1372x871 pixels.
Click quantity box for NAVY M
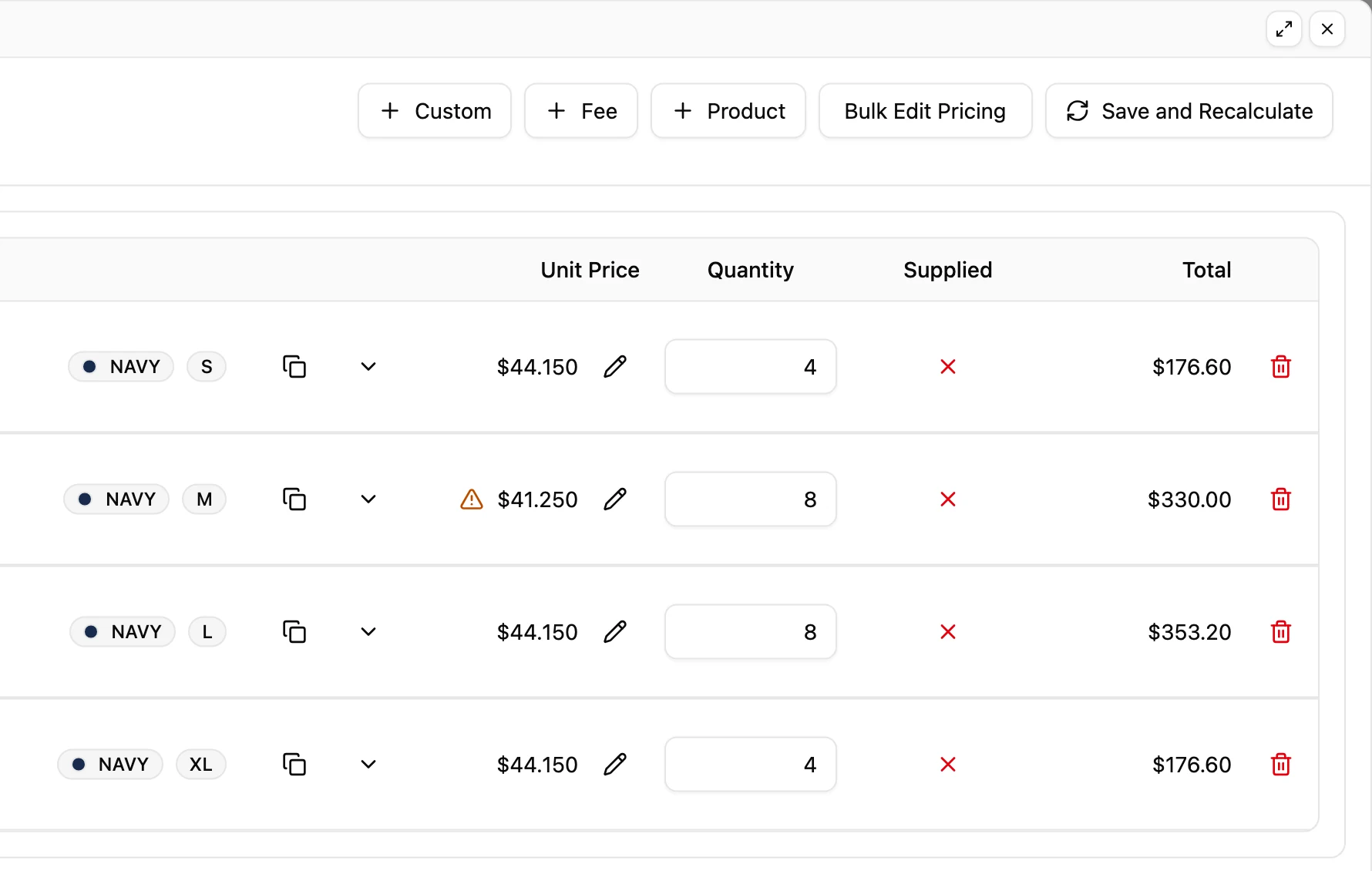pyautogui.click(x=751, y=499)
